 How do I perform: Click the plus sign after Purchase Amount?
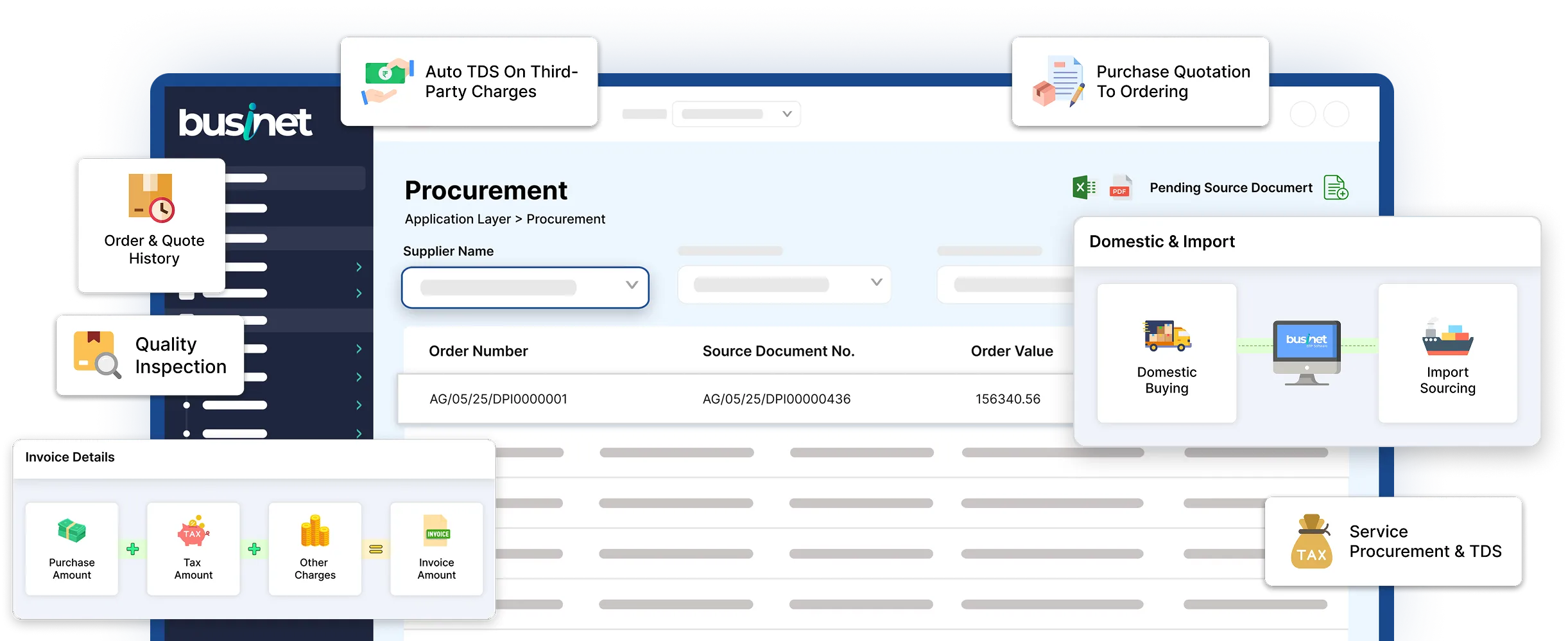[x=133, y=549]
